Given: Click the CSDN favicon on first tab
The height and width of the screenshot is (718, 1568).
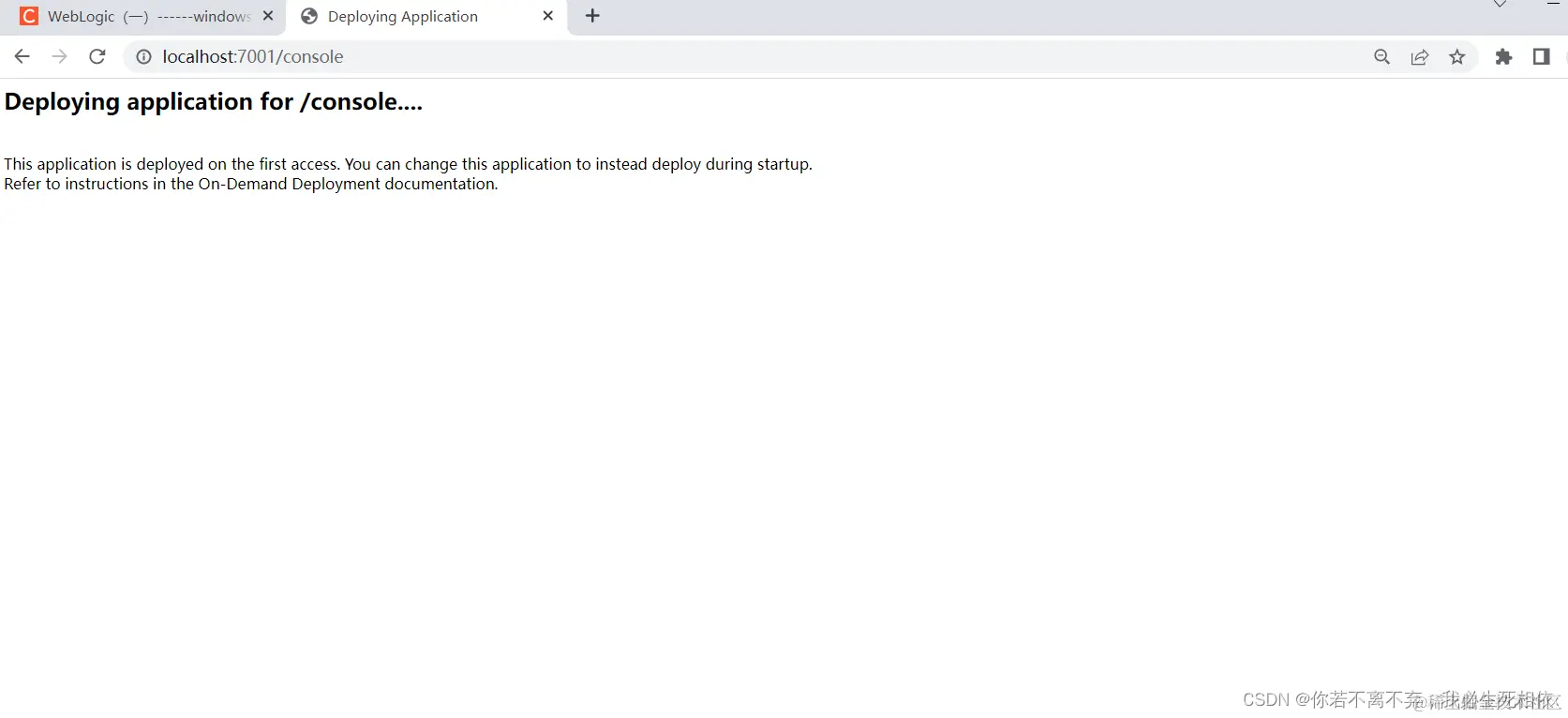Looking at the screenshot, I should click(29, 17).
